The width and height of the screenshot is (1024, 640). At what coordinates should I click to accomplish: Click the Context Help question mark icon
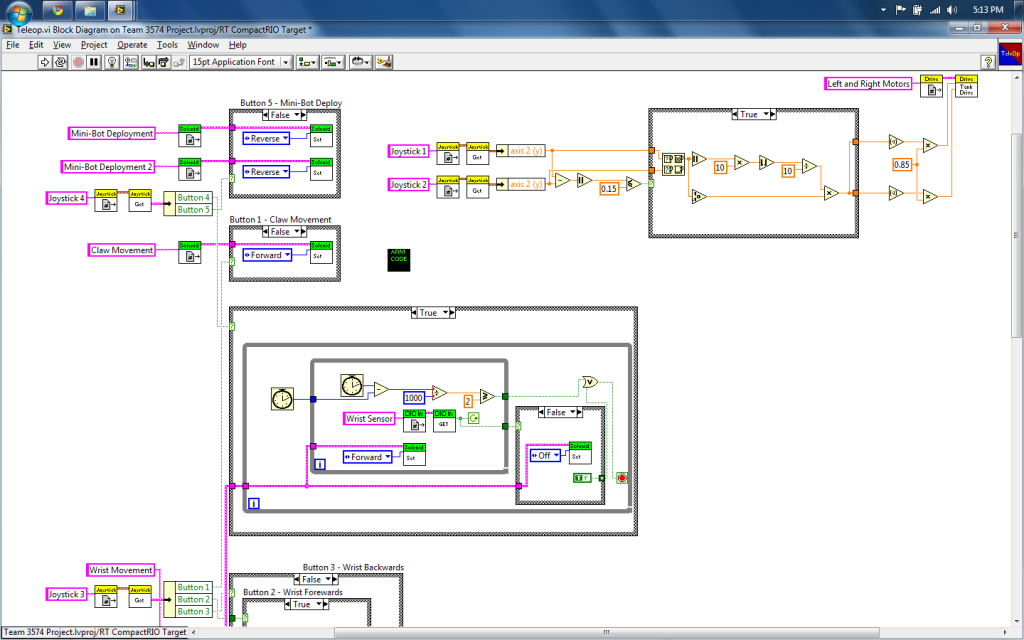(x=988, y=62)
